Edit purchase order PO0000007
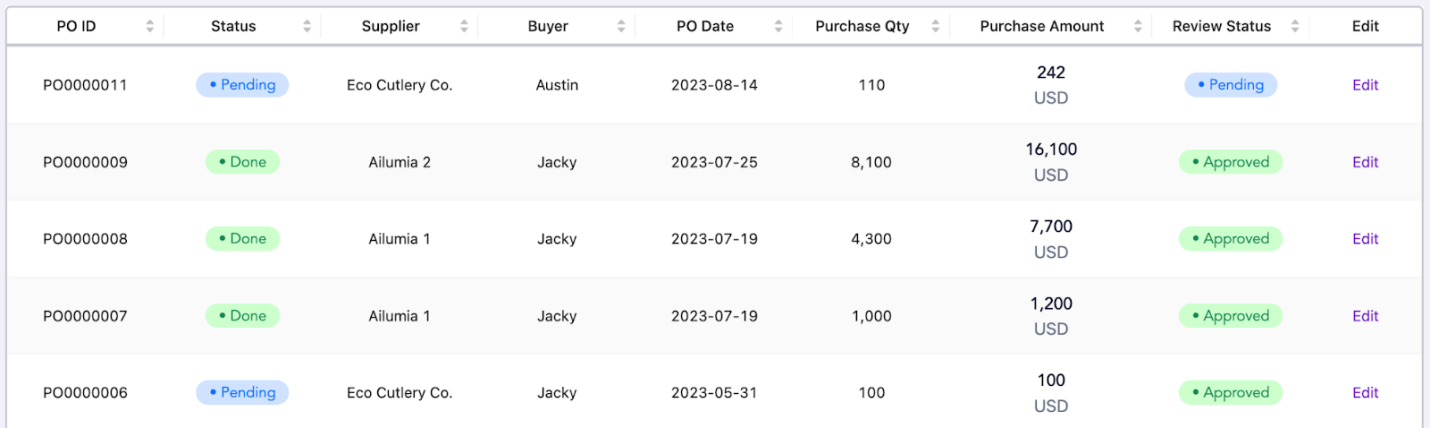The width and height of the screenshot is (1430, 428). tap(1365, 316)
